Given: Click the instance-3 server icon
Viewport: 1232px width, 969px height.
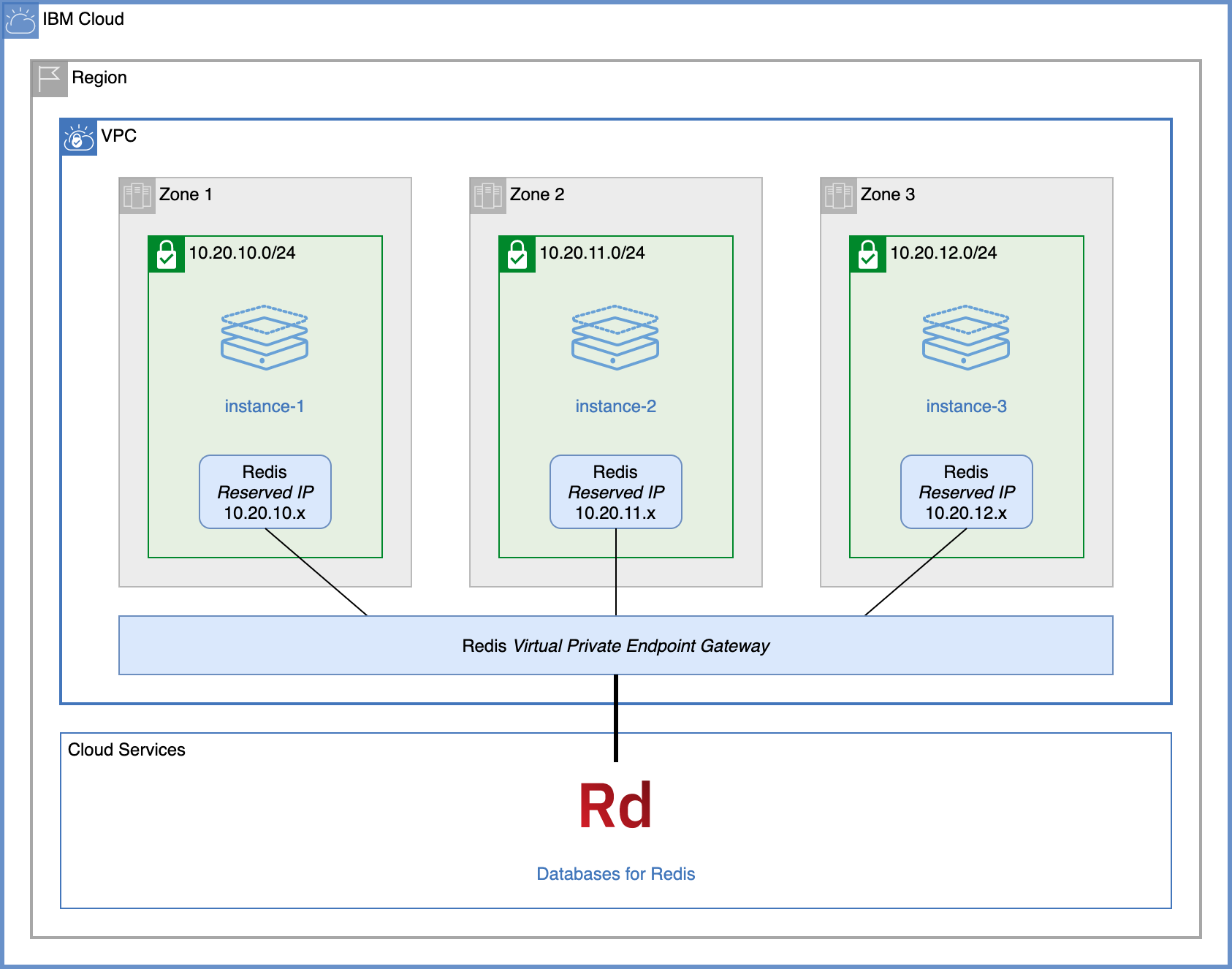Looking at the screenshot, I should [966, 338].
